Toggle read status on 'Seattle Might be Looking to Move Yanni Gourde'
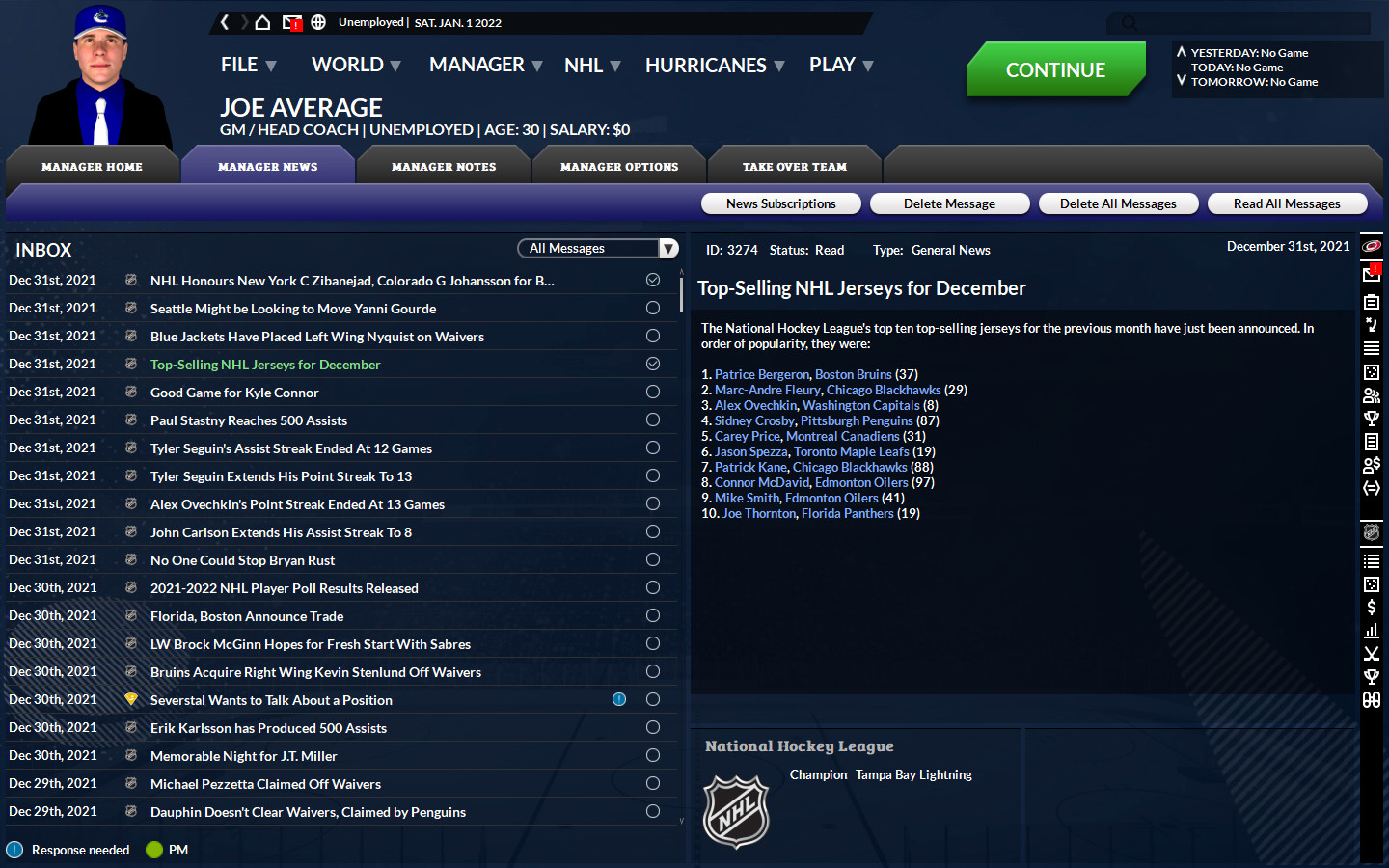 click(652, 308)
